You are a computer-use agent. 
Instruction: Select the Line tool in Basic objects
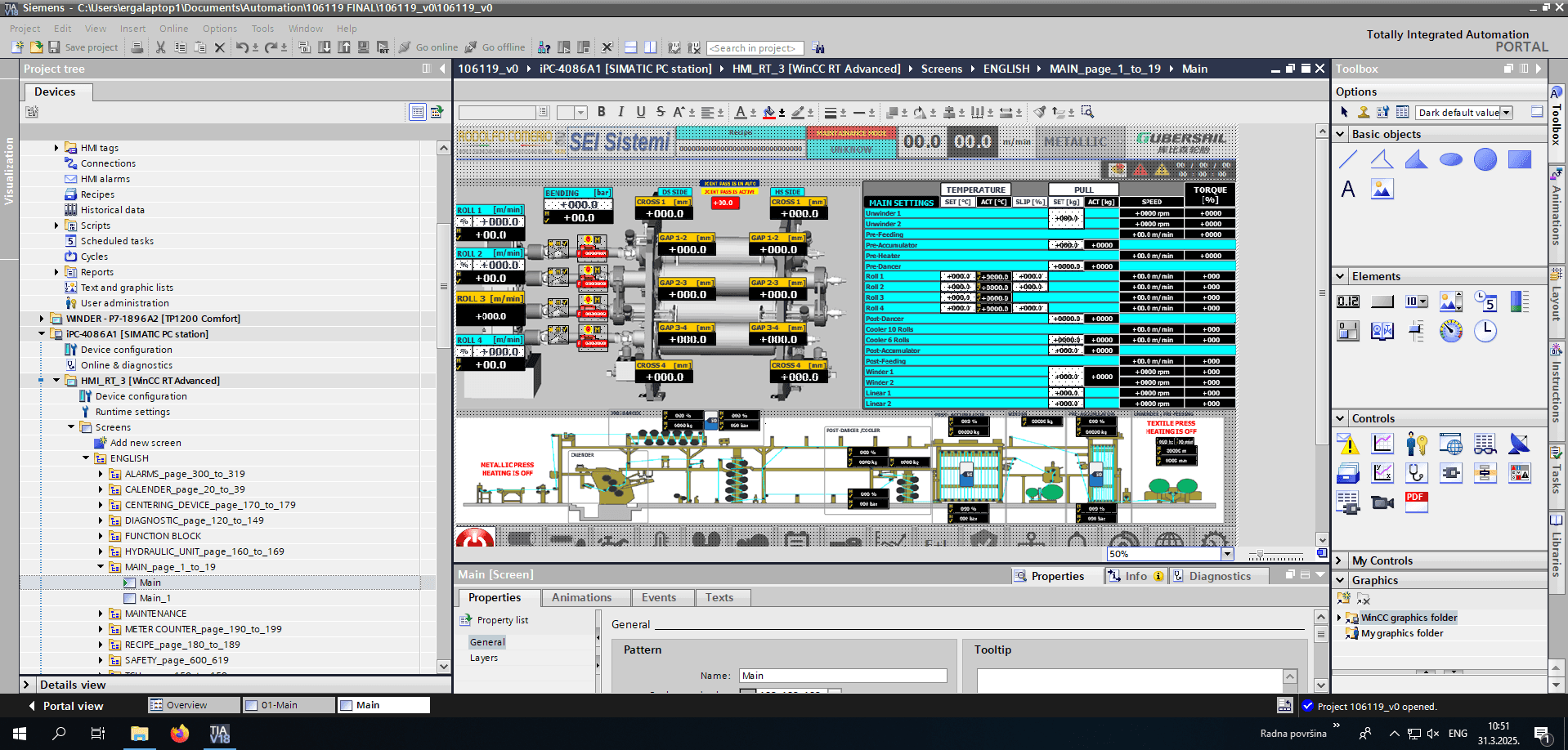click(1348, 159)
